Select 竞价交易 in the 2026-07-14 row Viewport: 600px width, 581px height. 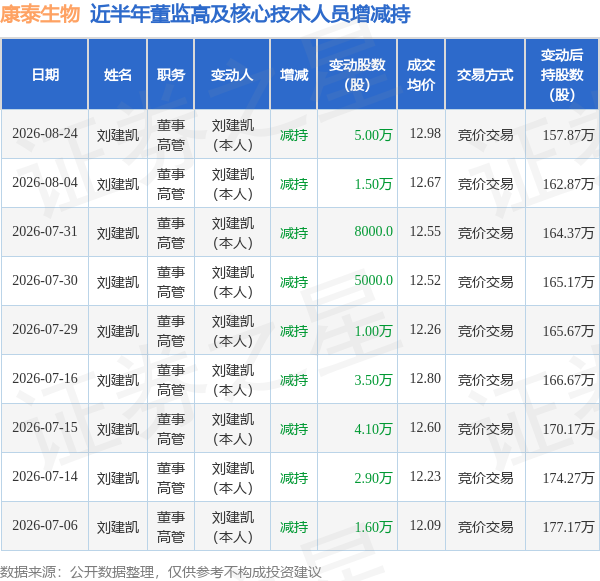tap(485, 478)
